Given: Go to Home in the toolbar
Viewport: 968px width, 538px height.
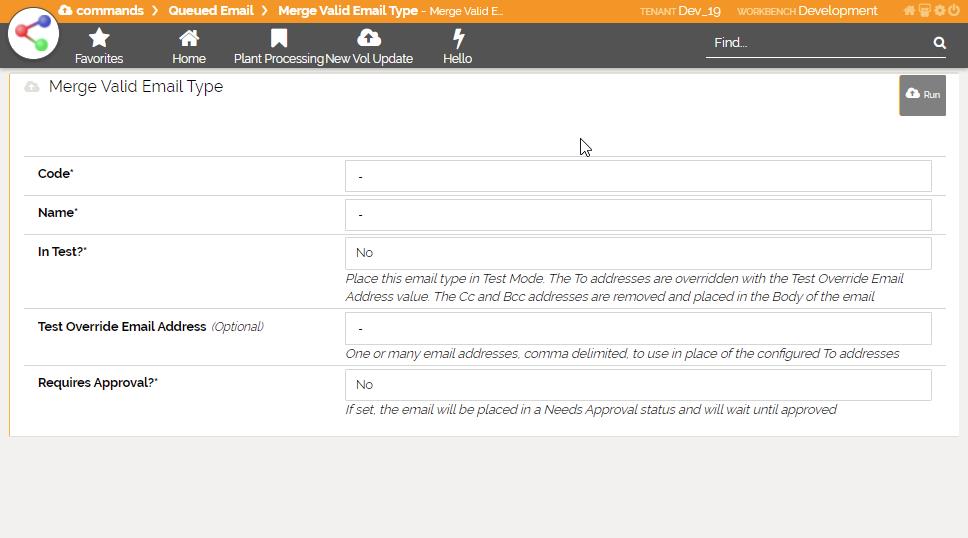Looking at the screenshot, I should tap(188, 39).
